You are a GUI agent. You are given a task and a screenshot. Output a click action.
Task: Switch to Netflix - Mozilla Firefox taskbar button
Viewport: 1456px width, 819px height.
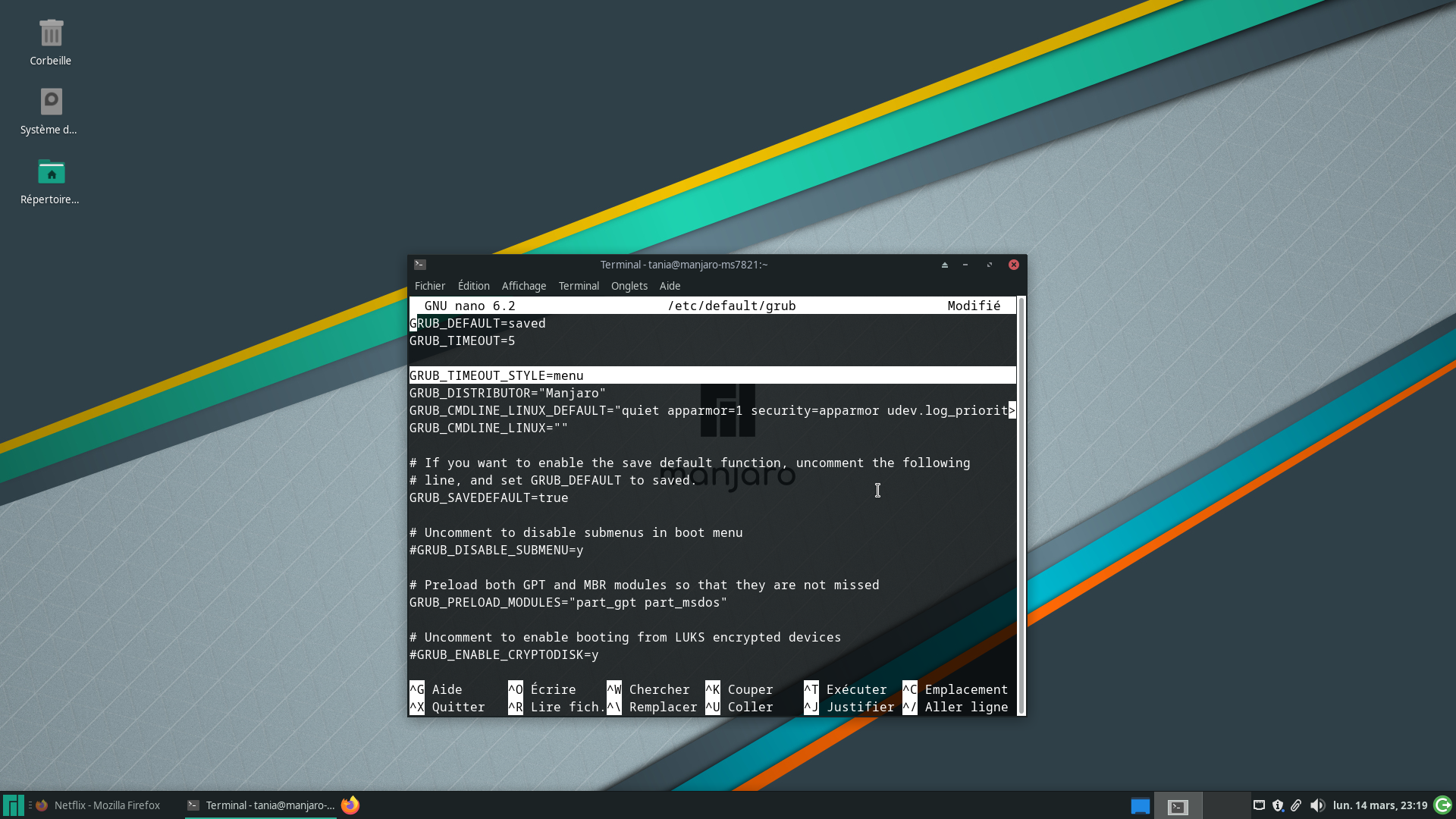[x=99, y=805]
